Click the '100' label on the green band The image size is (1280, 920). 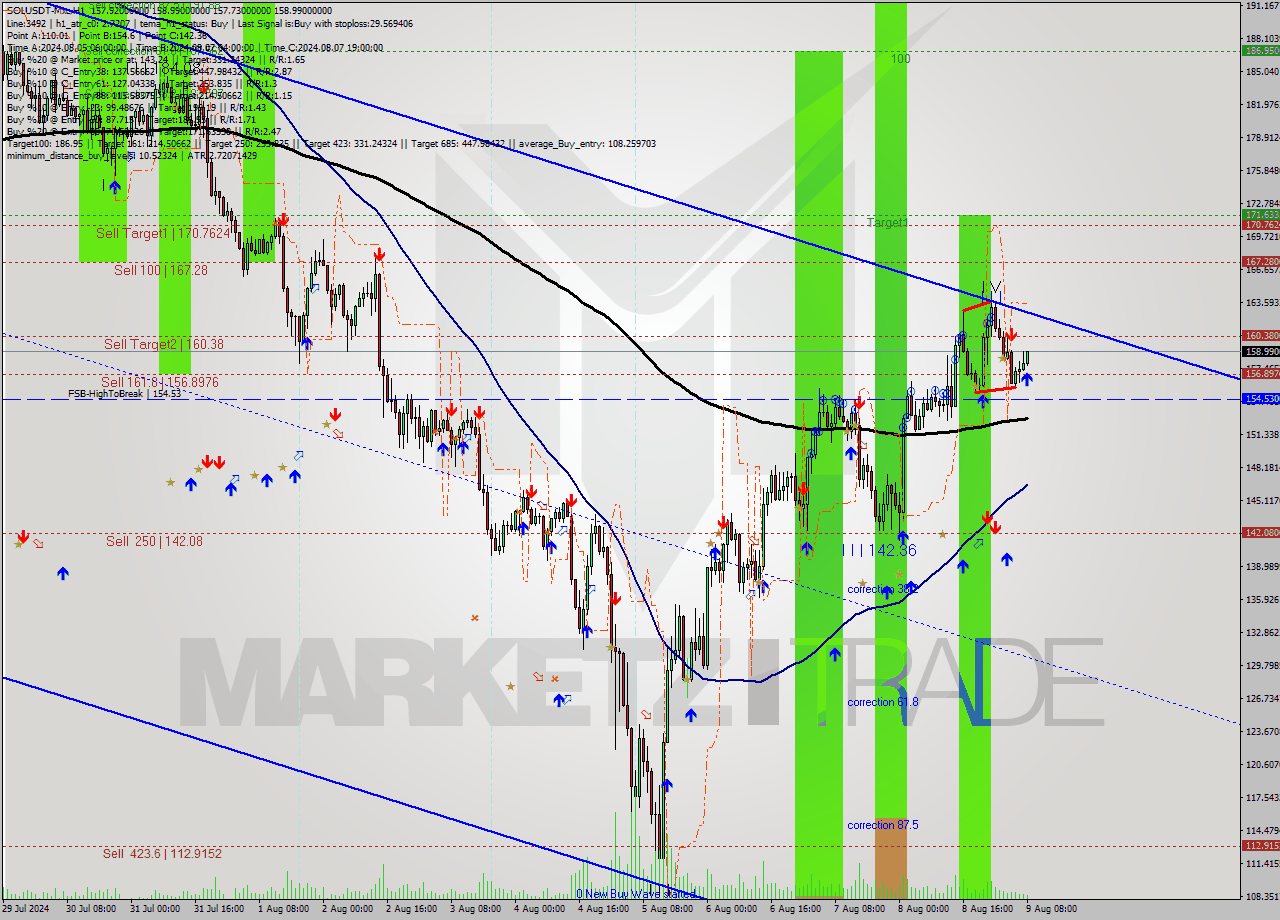(x=901, y=59)
